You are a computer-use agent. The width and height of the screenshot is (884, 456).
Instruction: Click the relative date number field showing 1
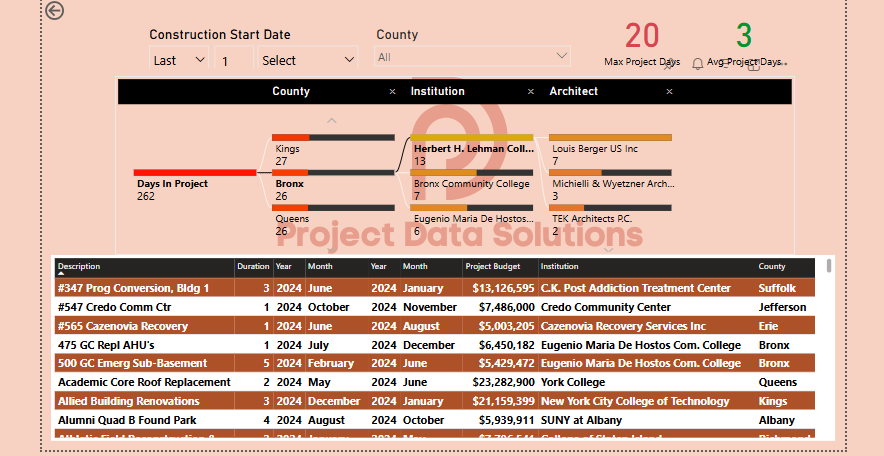coord(234,60)
